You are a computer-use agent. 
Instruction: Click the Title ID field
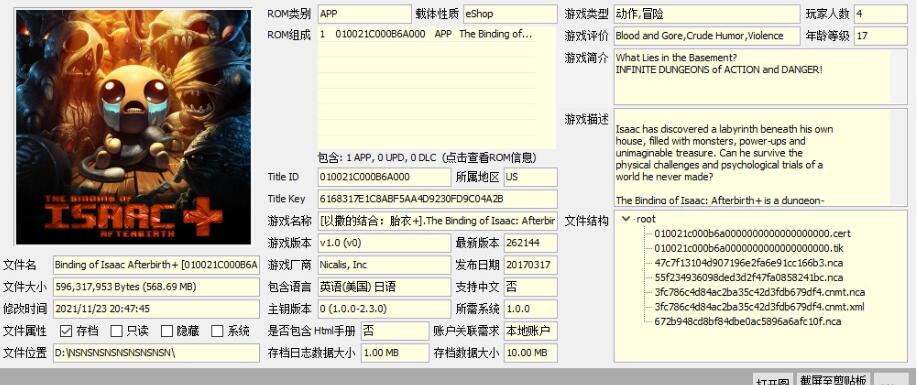(x=384, y=177)
